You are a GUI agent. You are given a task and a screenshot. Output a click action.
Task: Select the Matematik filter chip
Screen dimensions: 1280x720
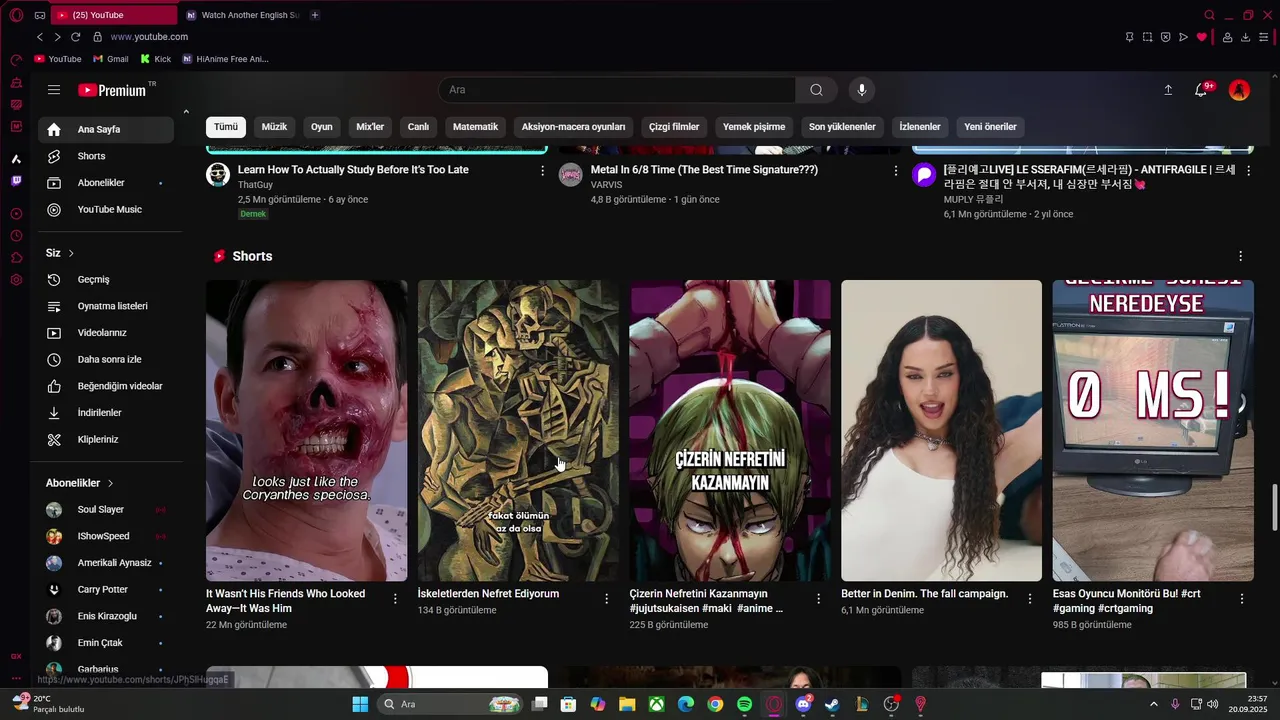pyautogui.click(x=475, y=127)
